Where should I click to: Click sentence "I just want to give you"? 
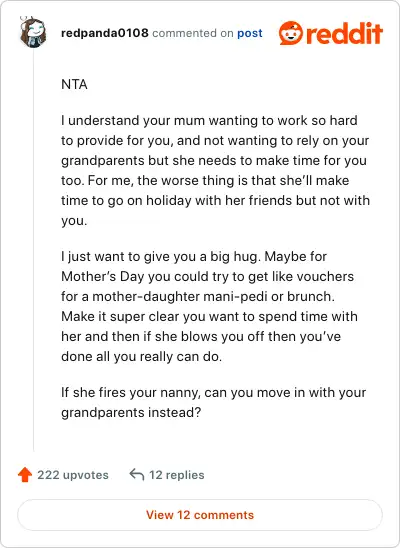click(161, 257)
